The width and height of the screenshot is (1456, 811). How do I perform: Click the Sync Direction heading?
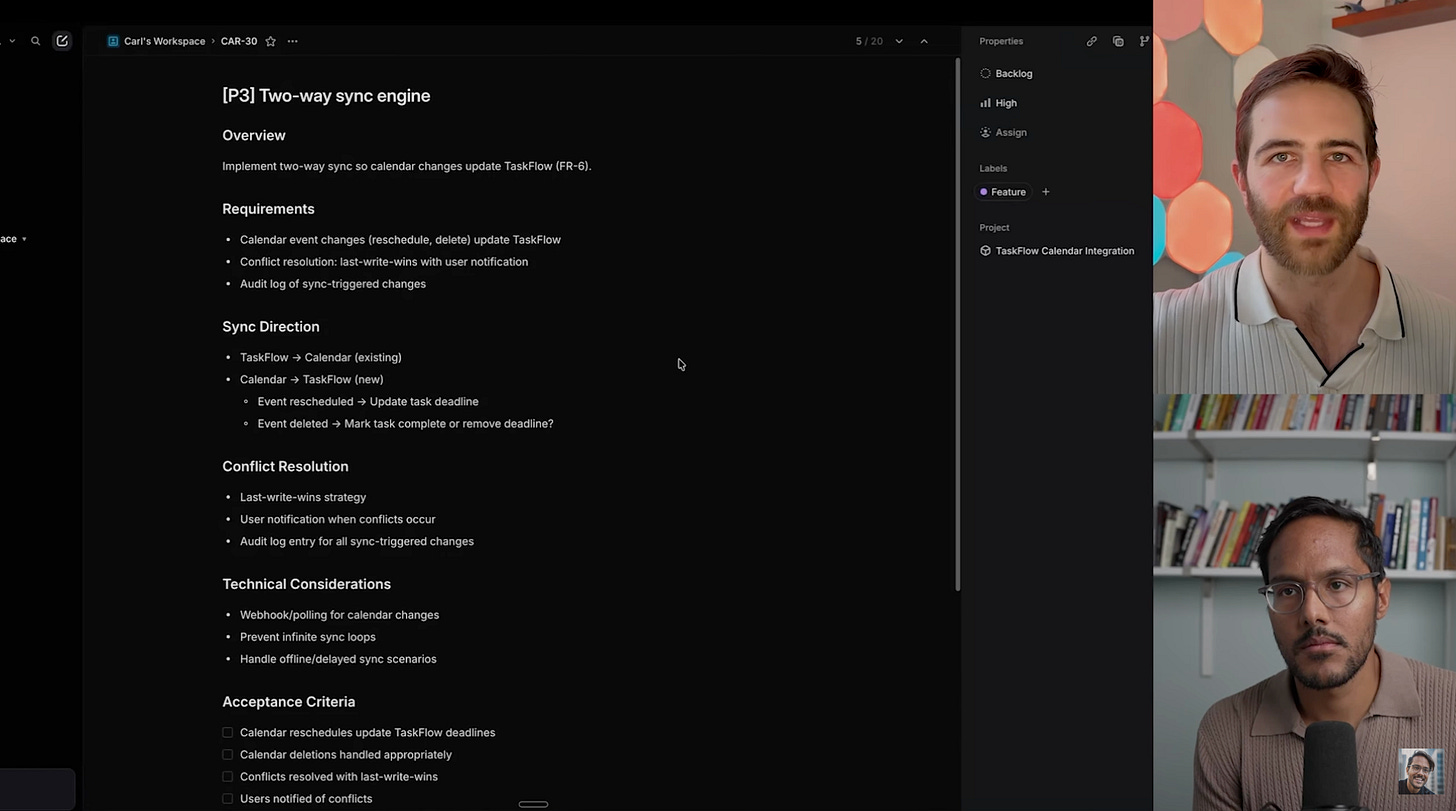(271, 327)
